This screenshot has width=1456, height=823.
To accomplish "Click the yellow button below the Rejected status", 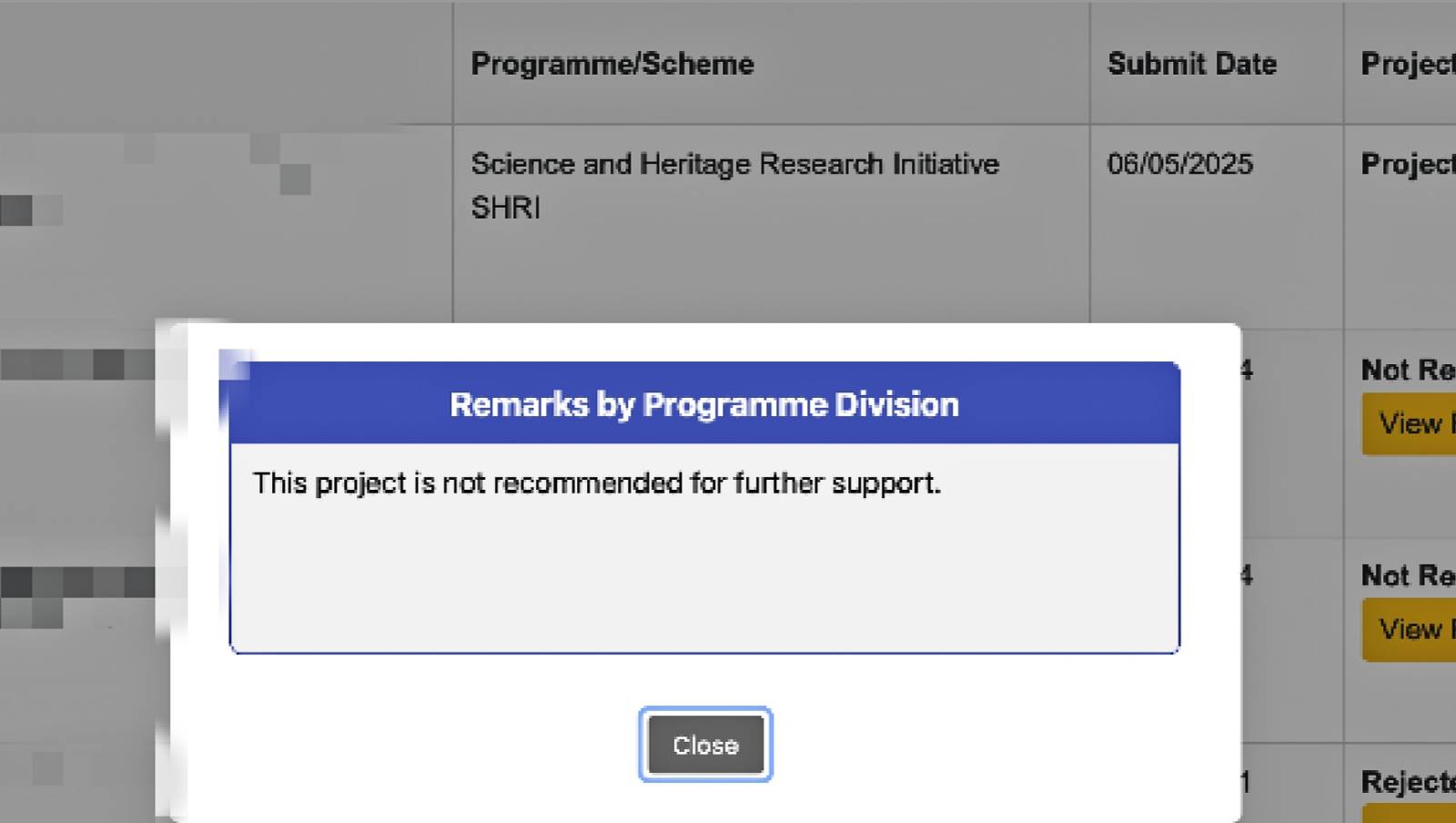I will tap(1409, 813).
